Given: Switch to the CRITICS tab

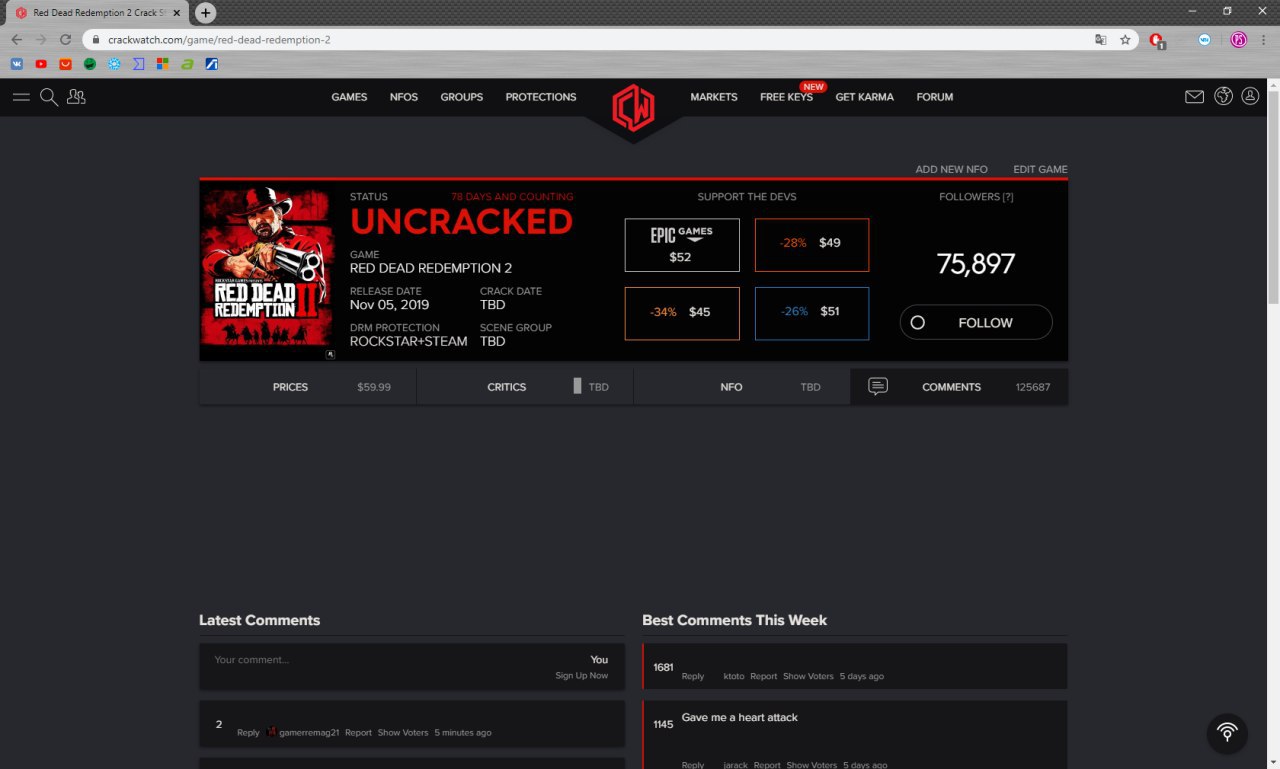Looking at the screenshot, I should 525,387.
